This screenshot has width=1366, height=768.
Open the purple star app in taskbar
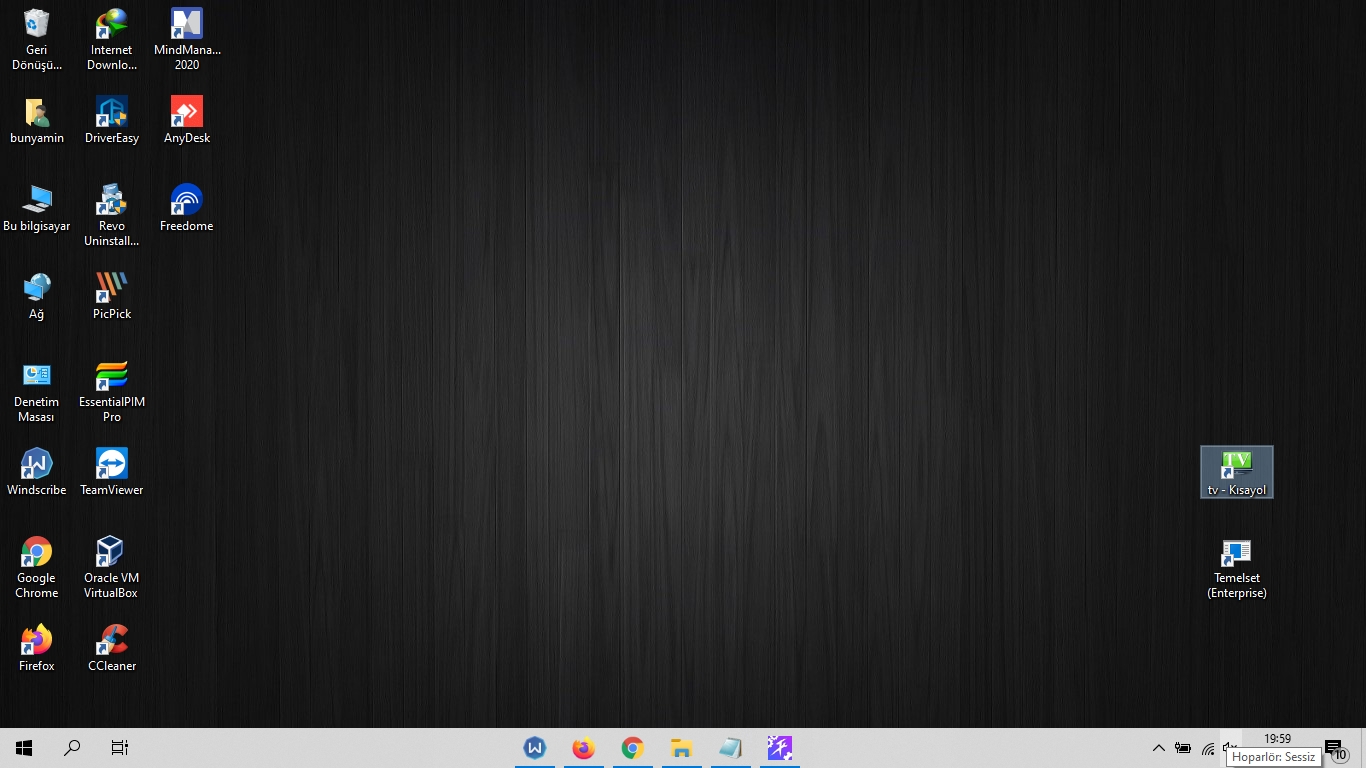coord(780,748)
